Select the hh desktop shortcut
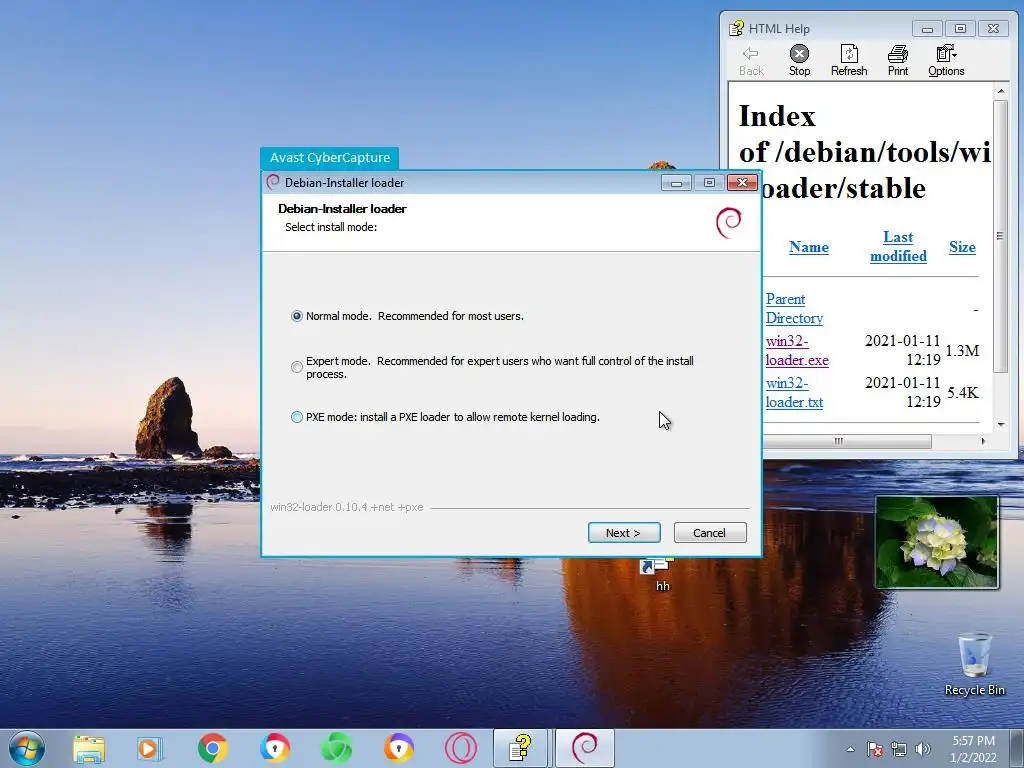 (658, 573)
